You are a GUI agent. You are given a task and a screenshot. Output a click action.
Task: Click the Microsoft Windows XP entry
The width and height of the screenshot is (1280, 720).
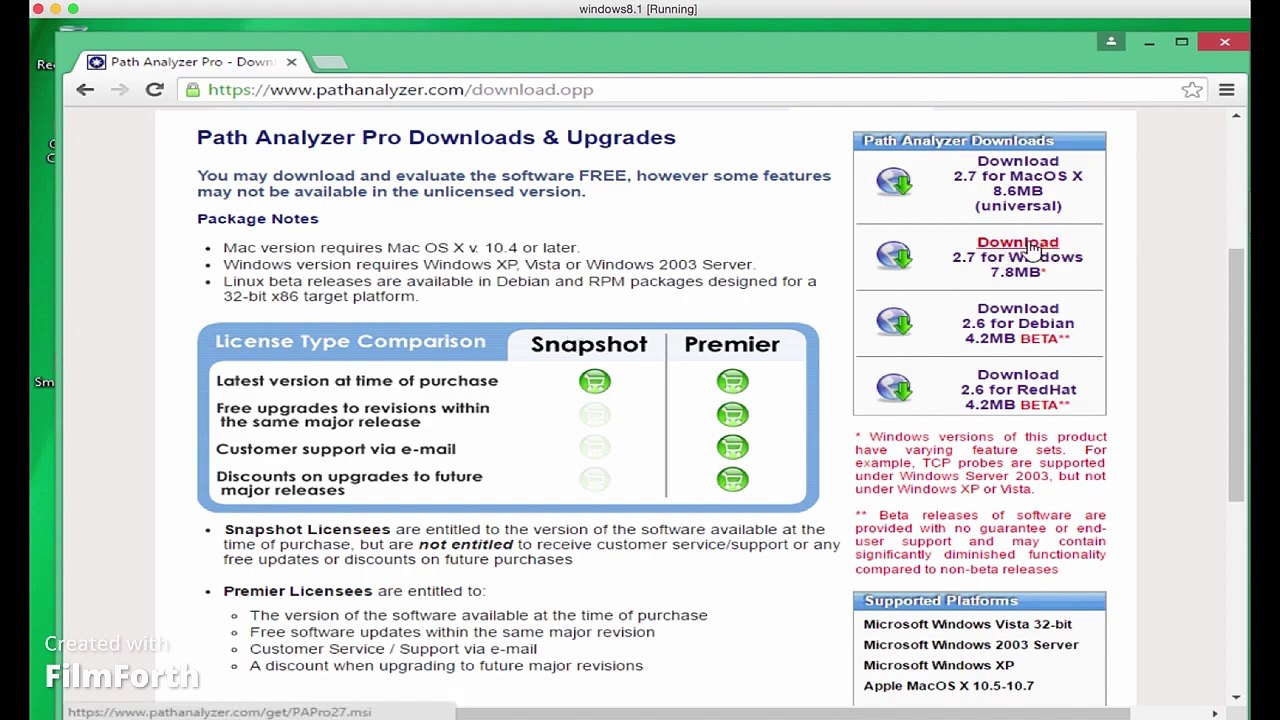coord(939,665)
